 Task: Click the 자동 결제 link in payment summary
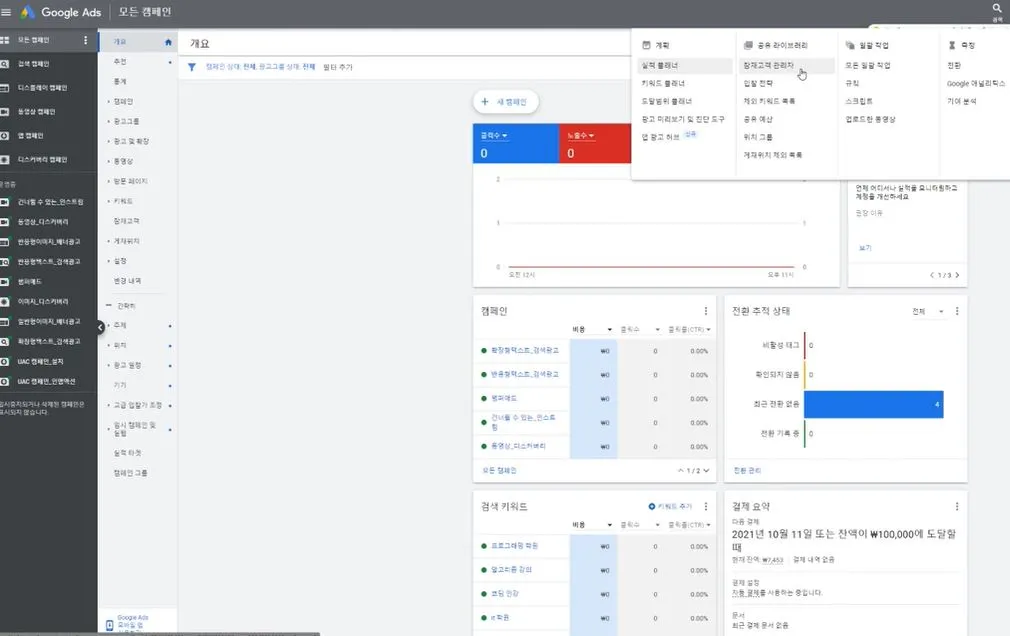pyautogui.click(x=747, y=593)
